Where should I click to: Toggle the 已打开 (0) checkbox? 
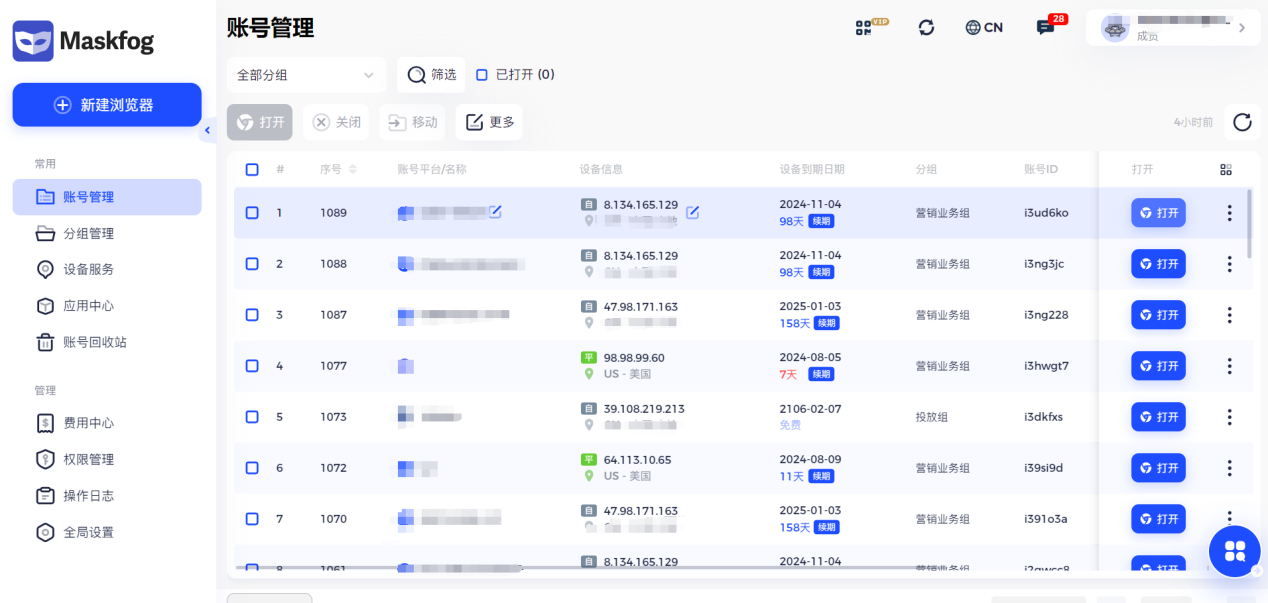(x=482, y=74)
